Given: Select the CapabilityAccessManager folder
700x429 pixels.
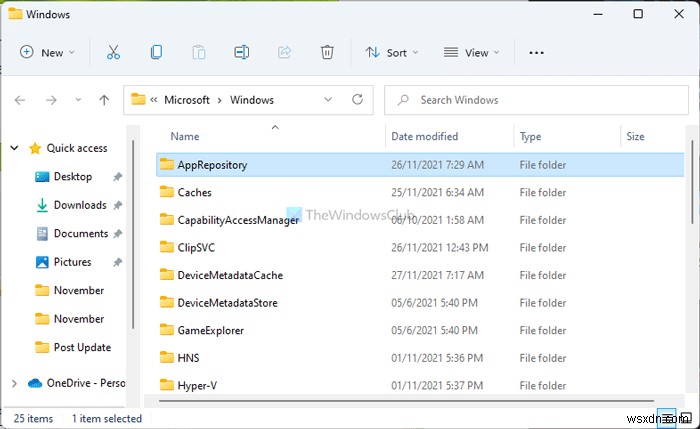Looking at the screenshot, I should click(x=238, y=220).
